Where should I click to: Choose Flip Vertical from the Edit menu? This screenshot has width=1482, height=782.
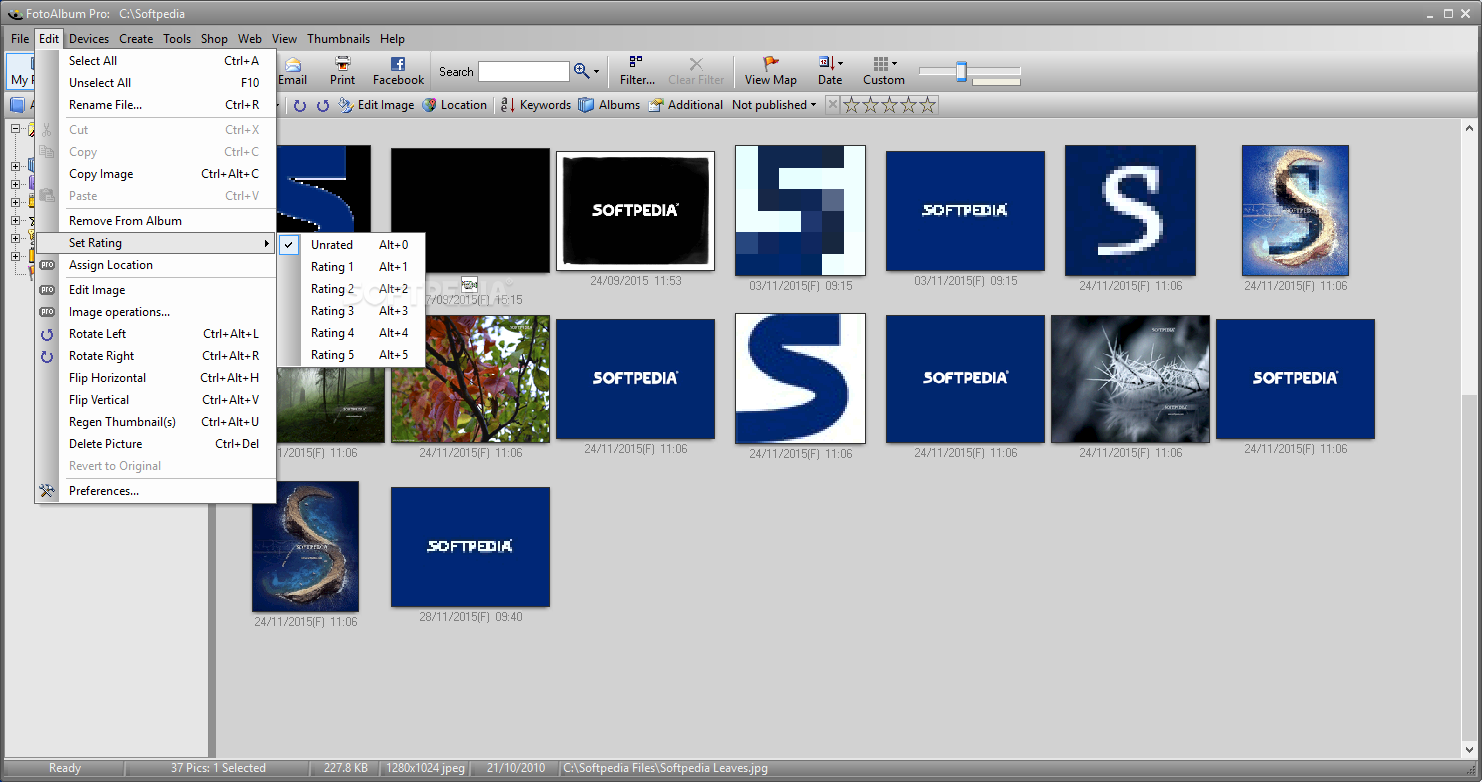coord(155,400)
